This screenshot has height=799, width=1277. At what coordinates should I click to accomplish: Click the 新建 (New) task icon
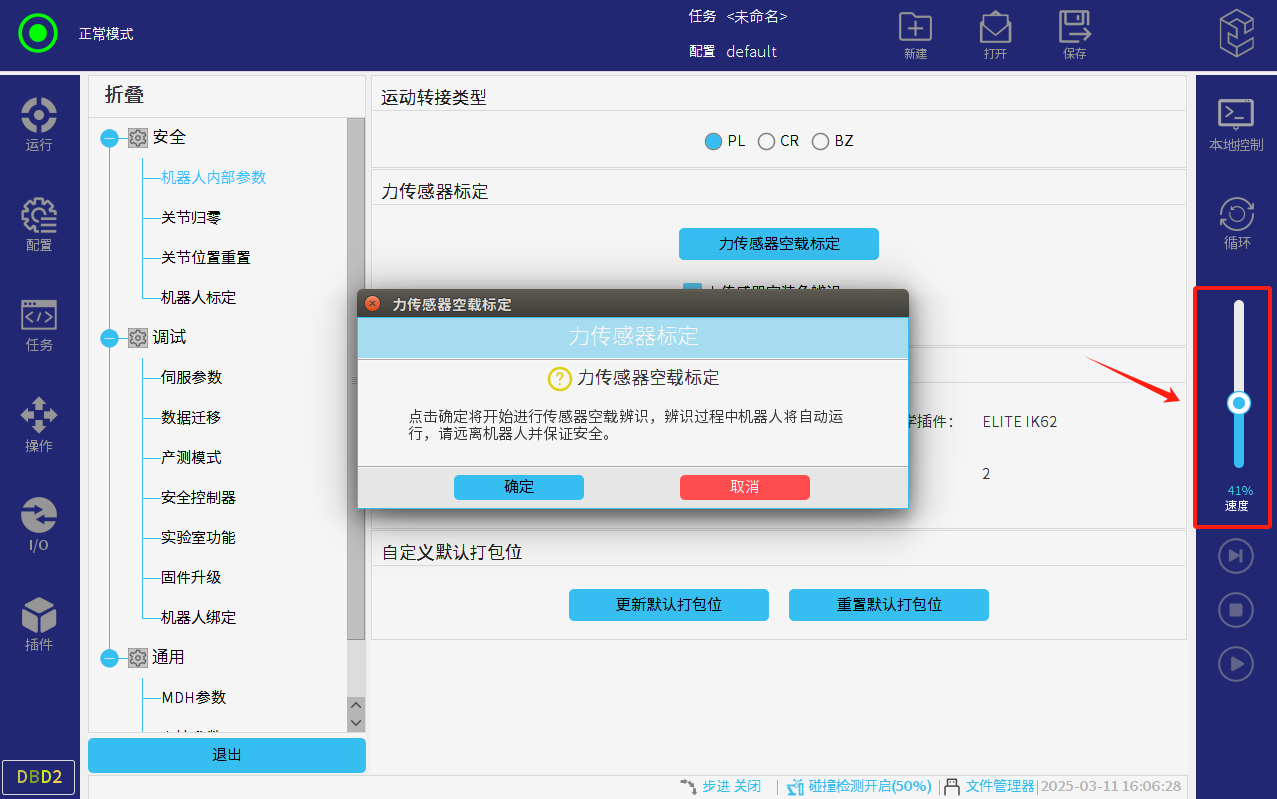914,28
